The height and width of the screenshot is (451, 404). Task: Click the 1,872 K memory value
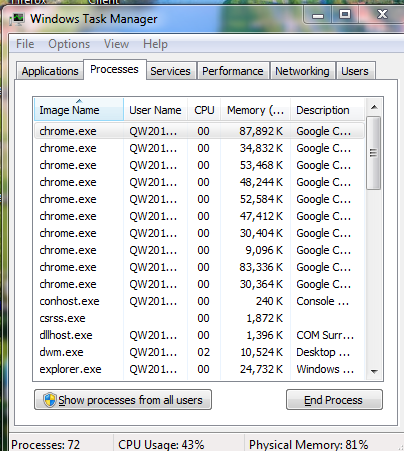pyautogui.click(x=265, y=318)
